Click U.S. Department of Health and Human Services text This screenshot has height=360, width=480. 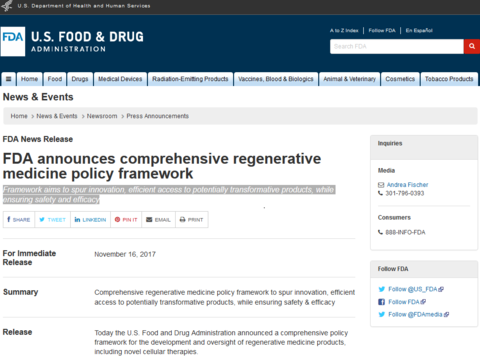click(x=84, y=6)
